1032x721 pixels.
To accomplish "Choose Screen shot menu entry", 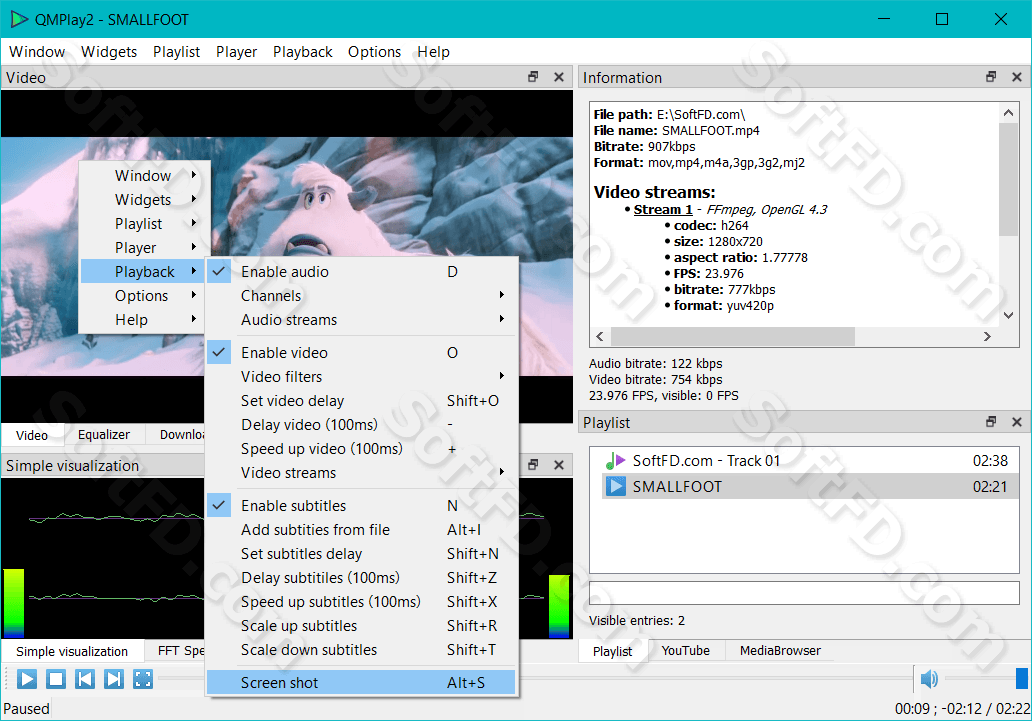I will click(361, 682).
